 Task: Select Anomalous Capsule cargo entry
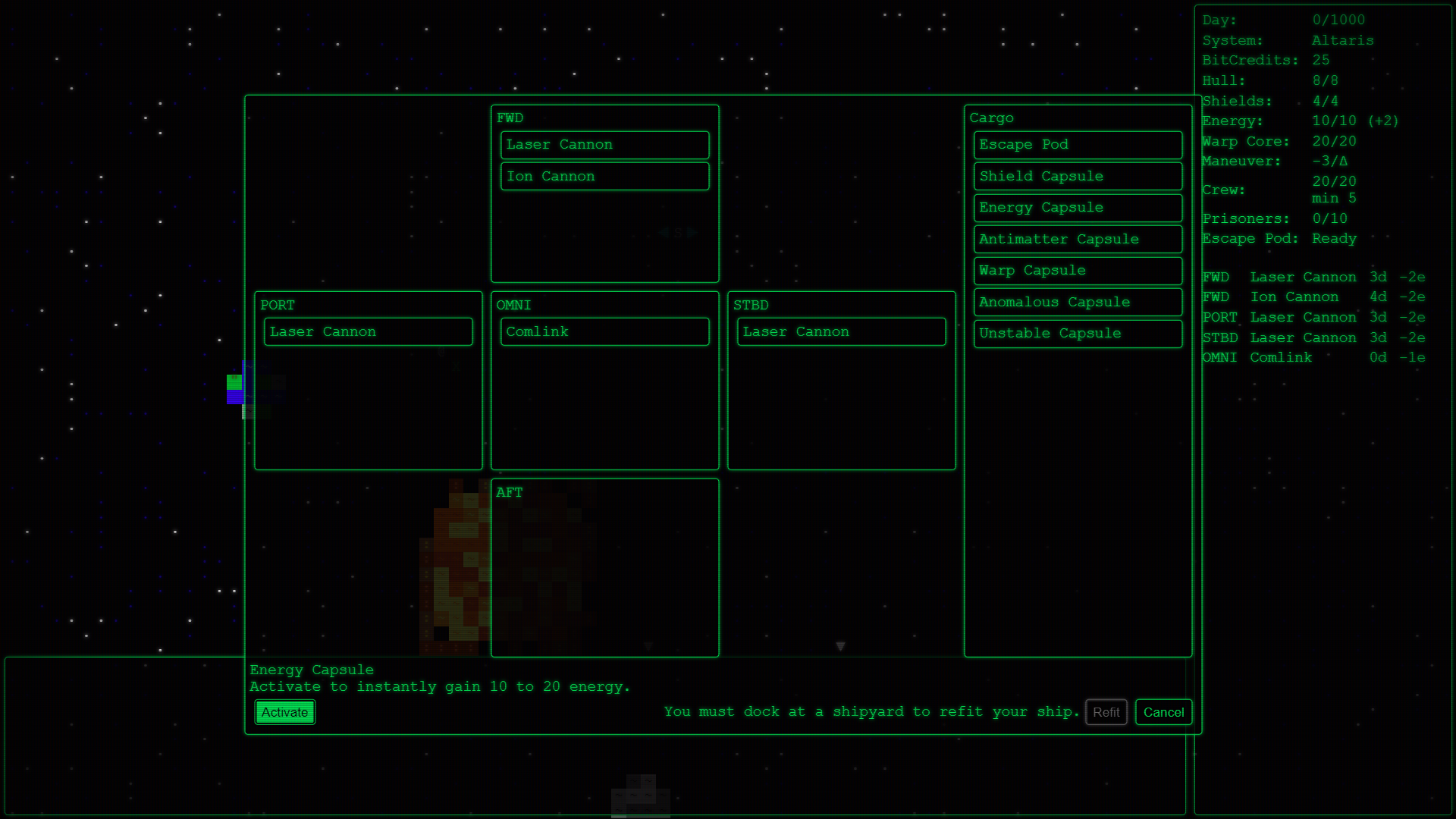click(x=1078, y=302)
